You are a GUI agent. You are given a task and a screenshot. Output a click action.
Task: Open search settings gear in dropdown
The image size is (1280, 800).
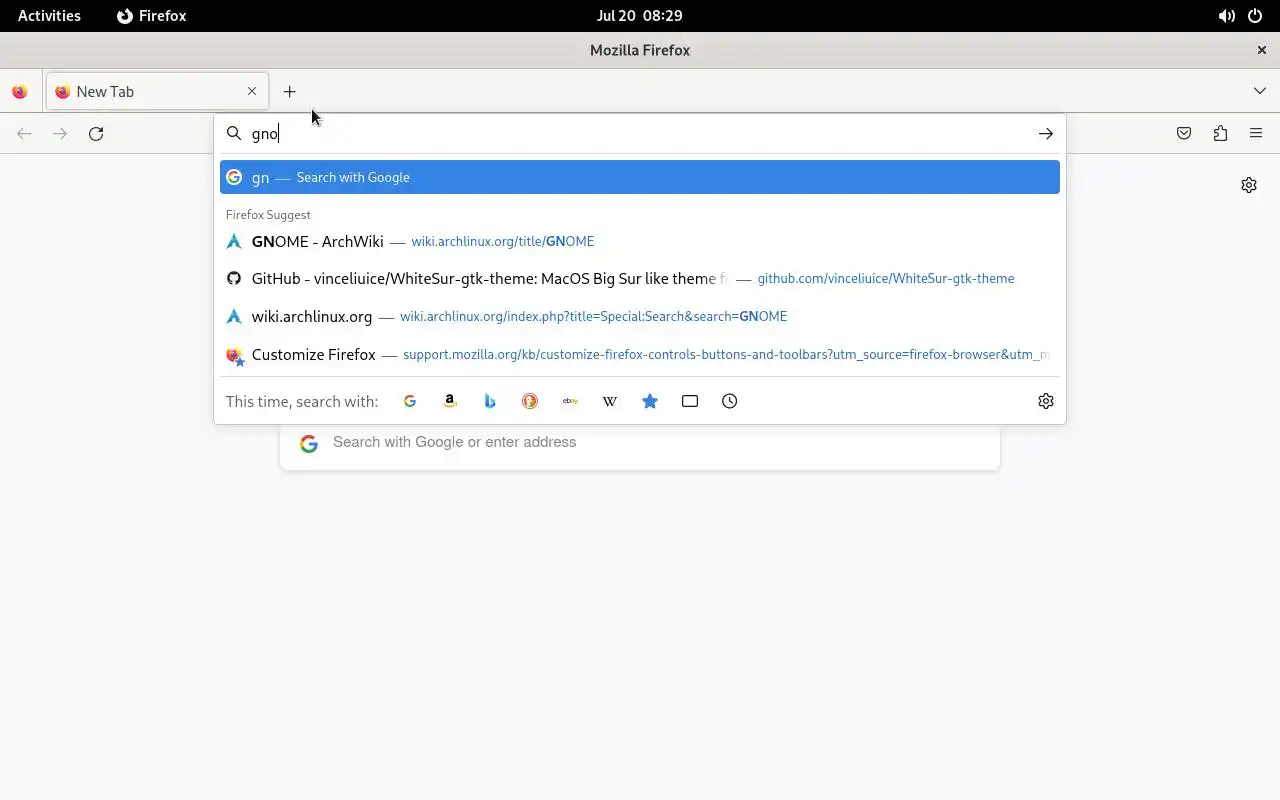point(1046,401)
